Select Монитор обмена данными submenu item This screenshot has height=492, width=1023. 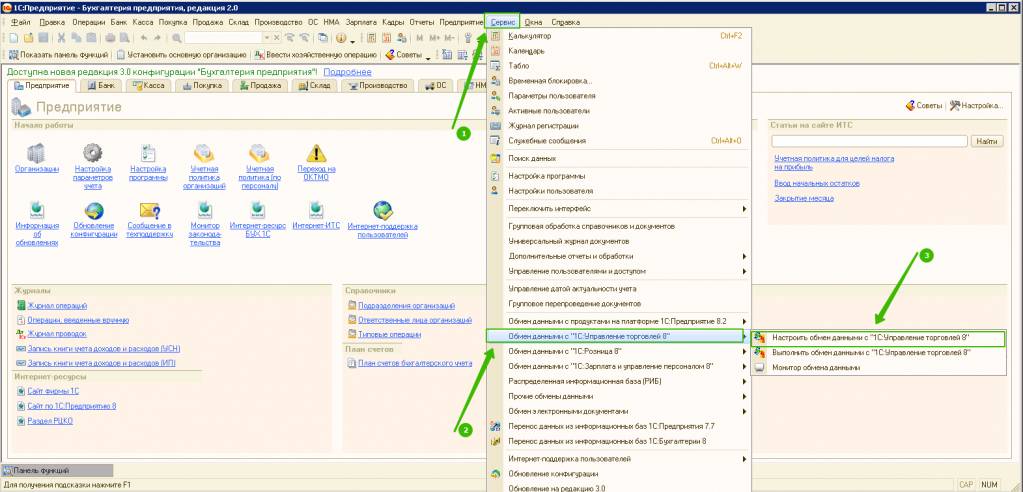pos(878,367)
